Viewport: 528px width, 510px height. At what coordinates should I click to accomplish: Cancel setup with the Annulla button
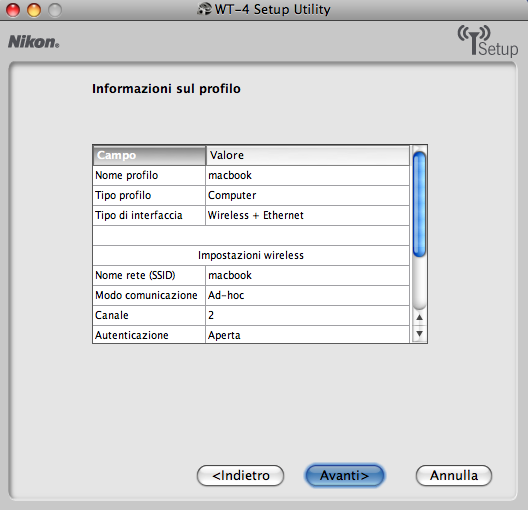coord(454,475)
